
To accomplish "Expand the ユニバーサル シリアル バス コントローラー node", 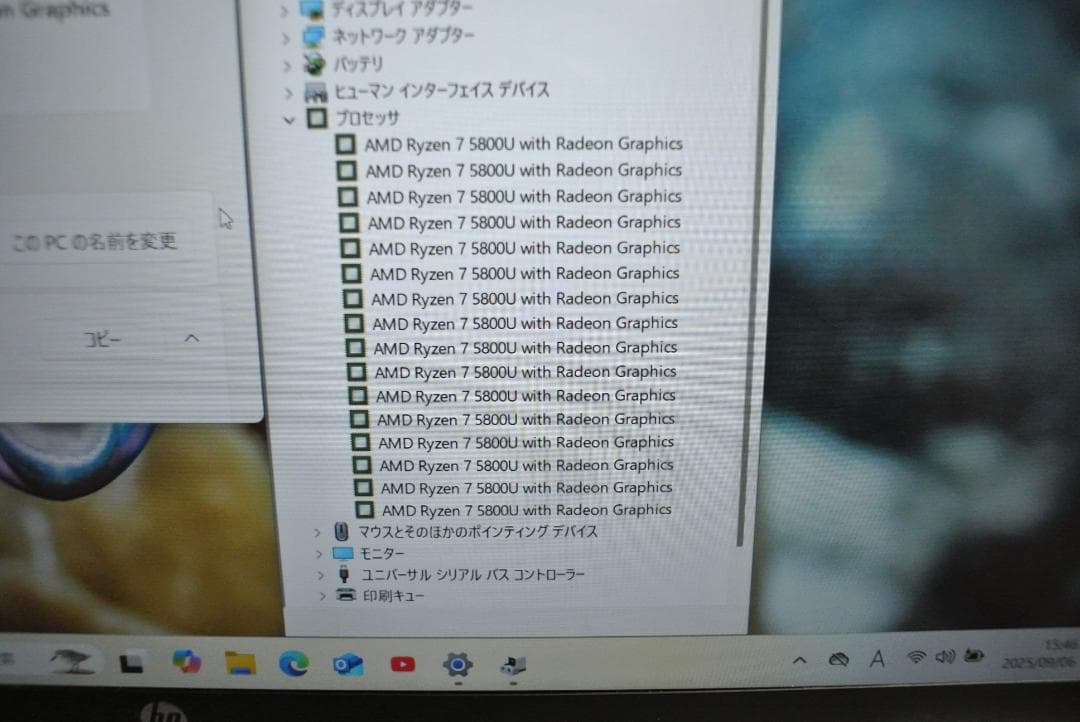I will pos(320,574).
